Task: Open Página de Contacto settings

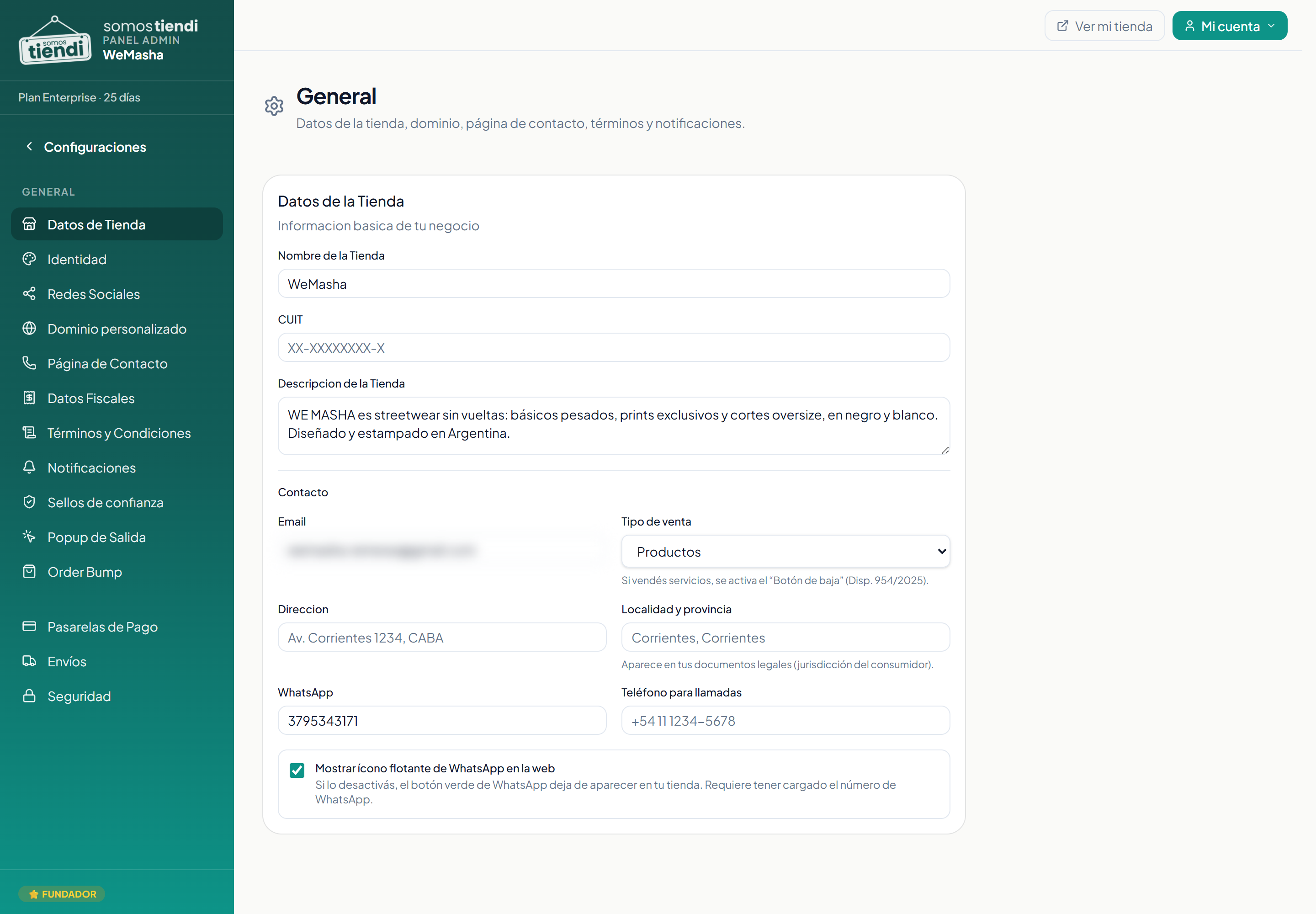Action: tap(117, 363)
